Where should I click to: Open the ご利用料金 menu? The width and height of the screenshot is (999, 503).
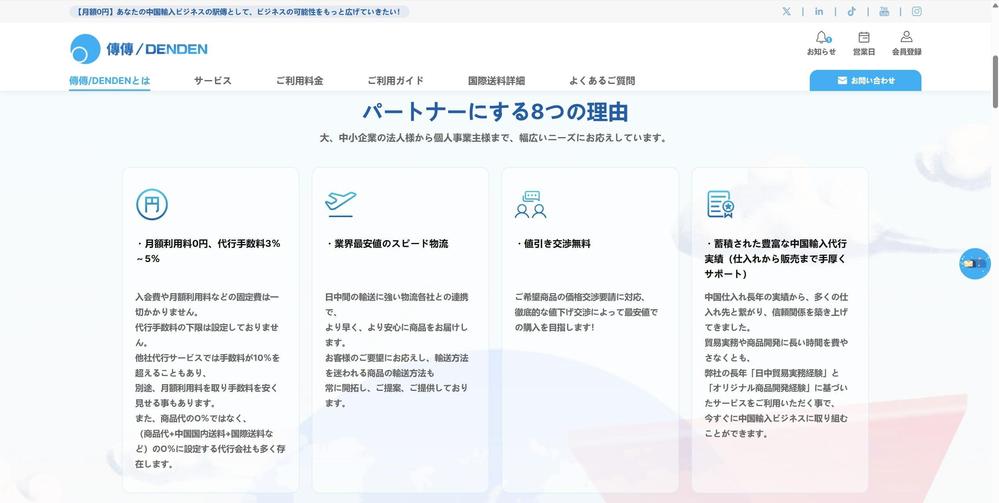(x=299, y=81)
